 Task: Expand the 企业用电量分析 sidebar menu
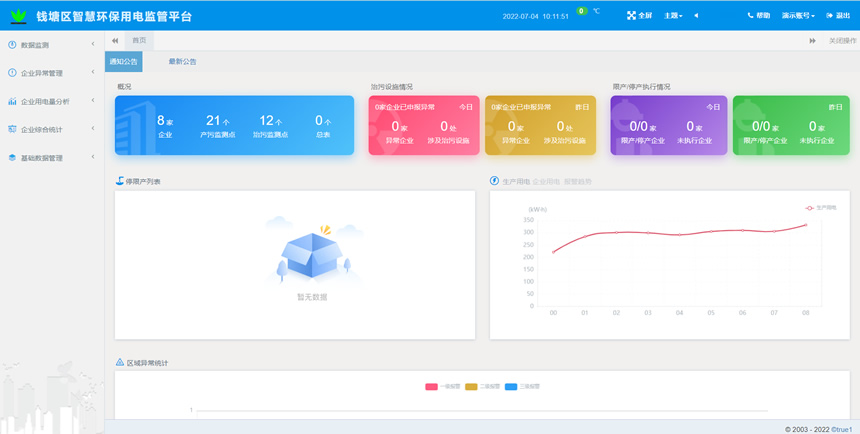tap(51, 101)
